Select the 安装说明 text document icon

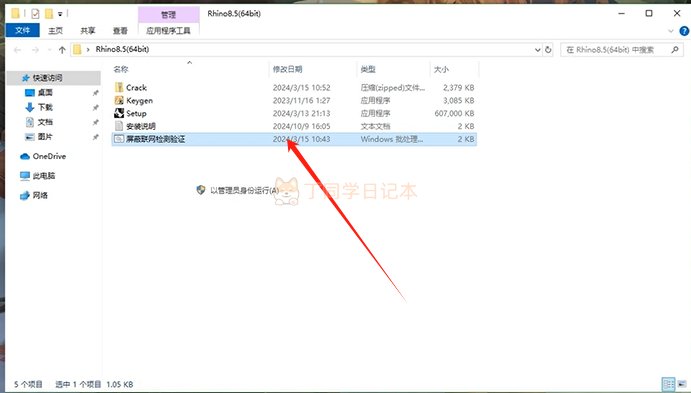(119, 126)
